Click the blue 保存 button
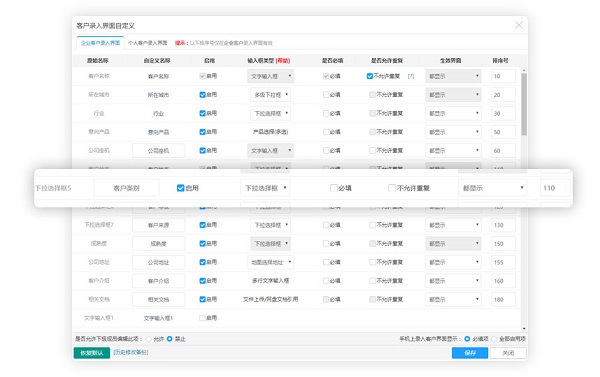 [x=470, y=353]
